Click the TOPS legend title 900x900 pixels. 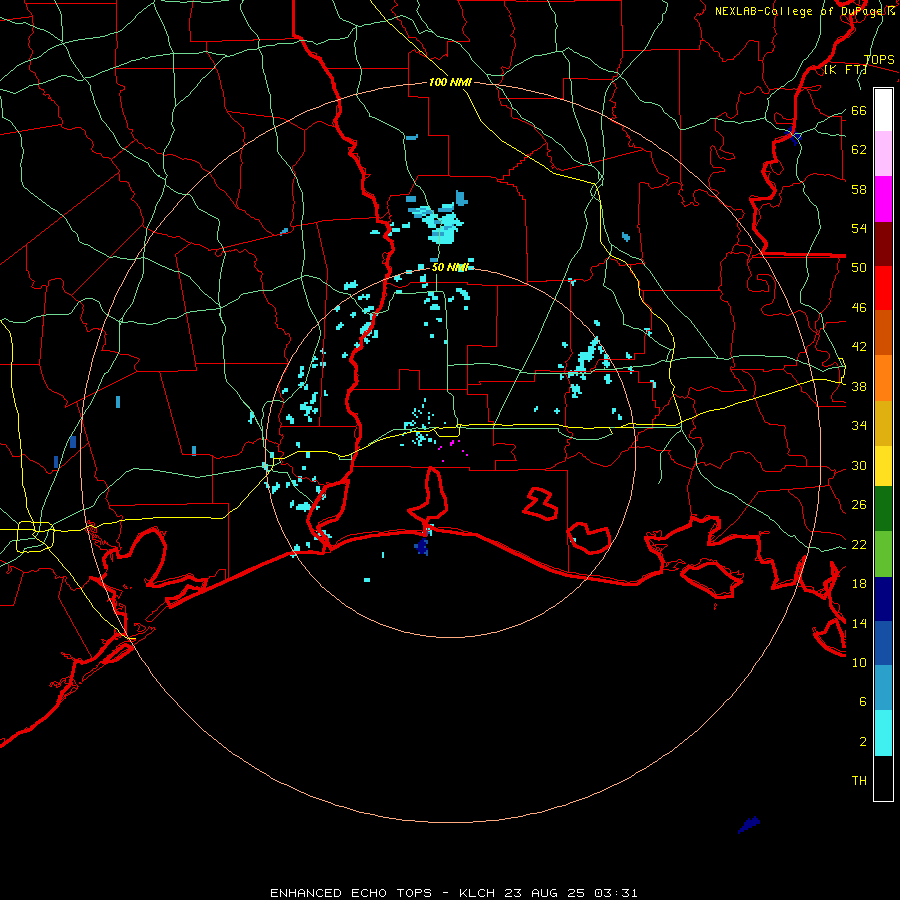[x=879, y=60]
